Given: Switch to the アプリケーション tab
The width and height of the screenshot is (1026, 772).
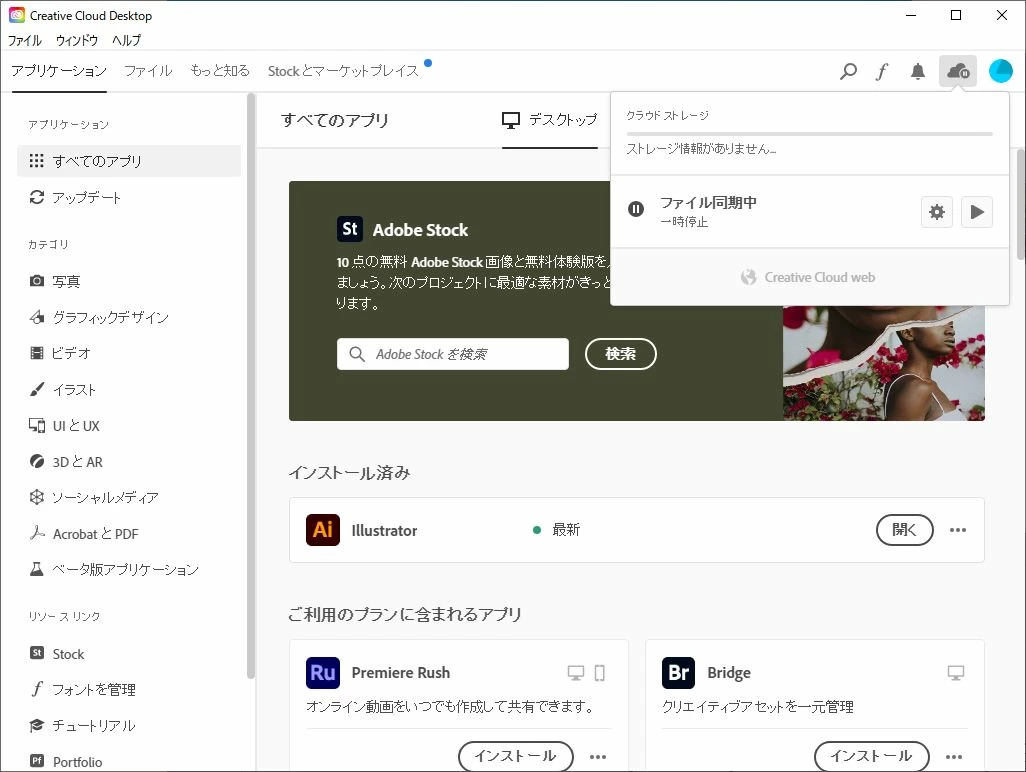Looking at the screenshot, I should [59, 71].
